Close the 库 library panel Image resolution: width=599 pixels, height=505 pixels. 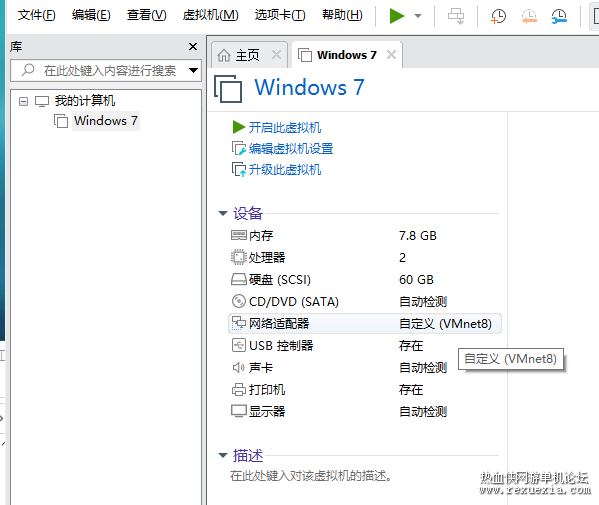pyautogui.click(x=193, y=47)
